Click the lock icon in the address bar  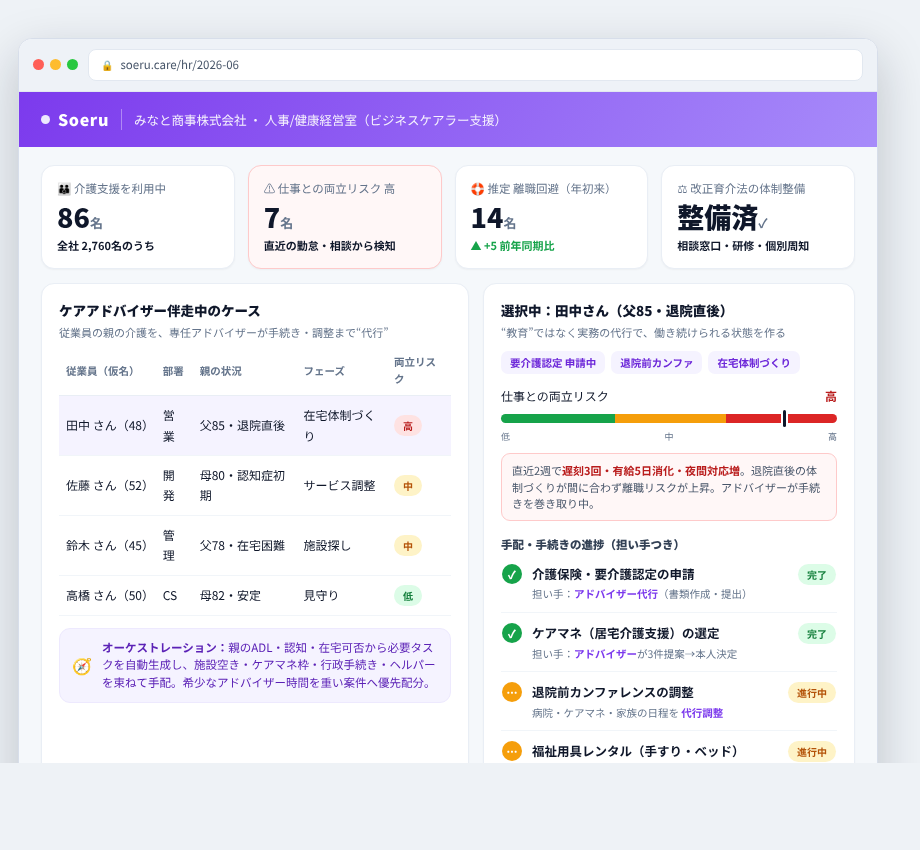coord(107,66)
